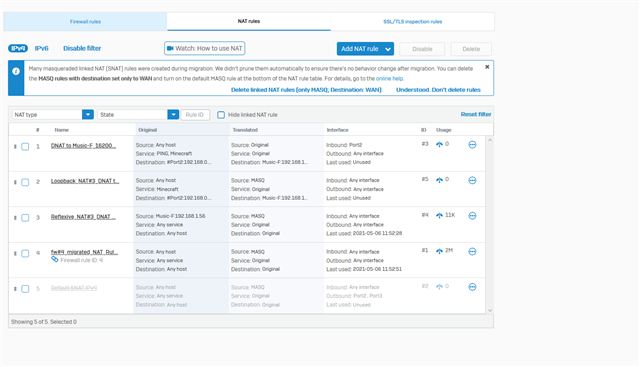Click usage icon showing 2M
640x367 pixels.
439,251
